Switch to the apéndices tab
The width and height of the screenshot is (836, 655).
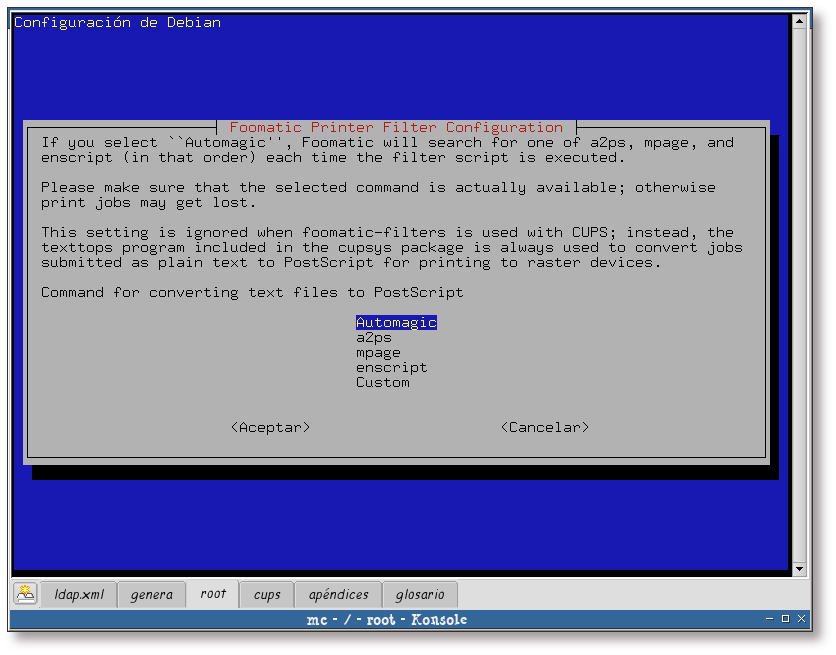(x=338, y=593)
